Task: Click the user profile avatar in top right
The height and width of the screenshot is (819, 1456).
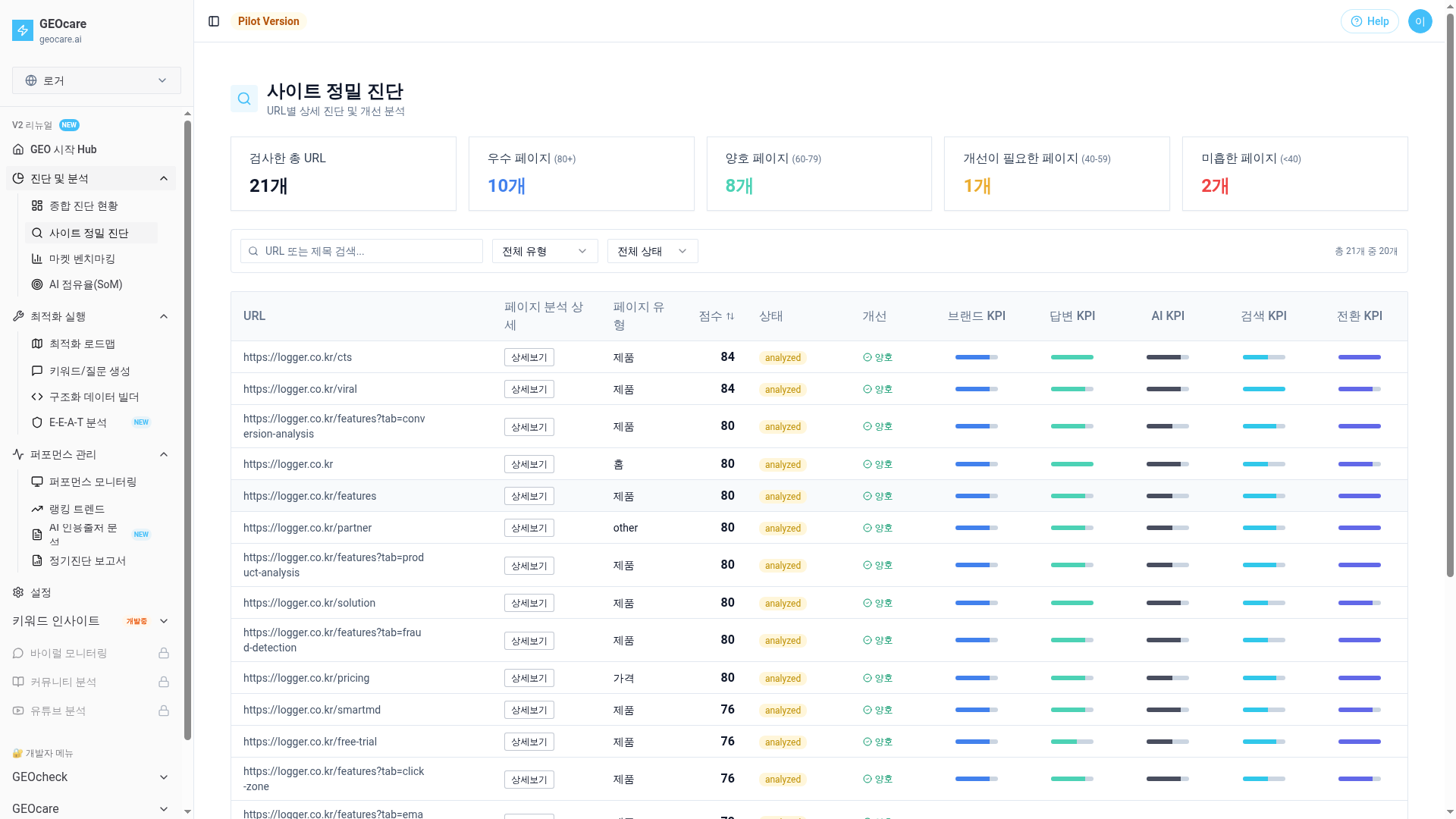Action: pos(1420,21)
